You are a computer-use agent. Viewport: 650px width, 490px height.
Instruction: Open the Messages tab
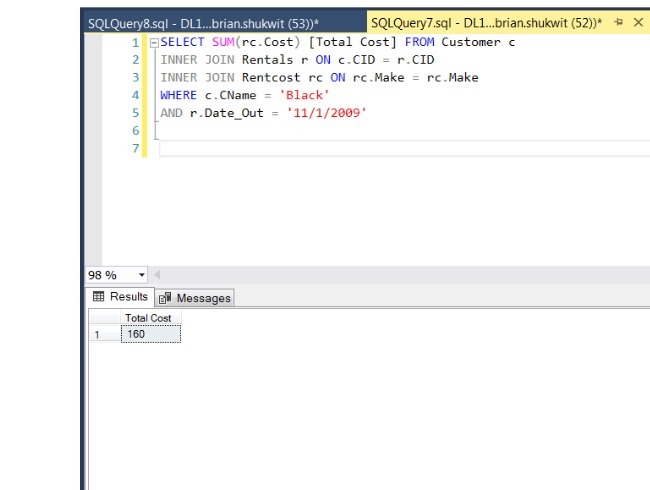195,298
